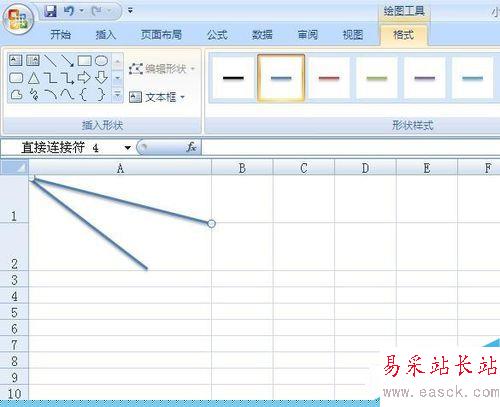The image size is (500, 407).
Task: Click the Name Box showing 直接连接符 4
Action: point(61,147)
